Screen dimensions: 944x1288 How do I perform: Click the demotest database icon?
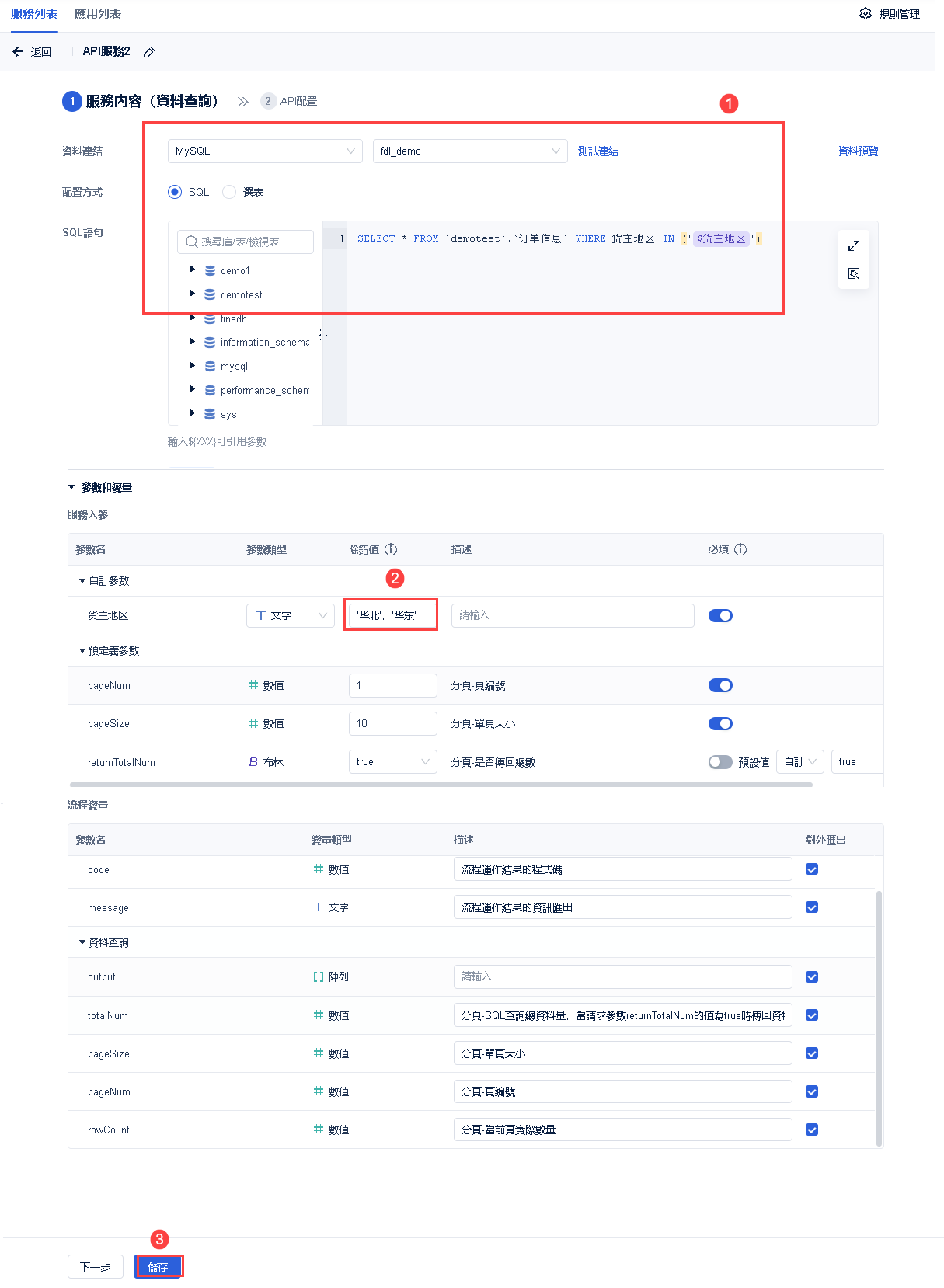coord(210,294)
